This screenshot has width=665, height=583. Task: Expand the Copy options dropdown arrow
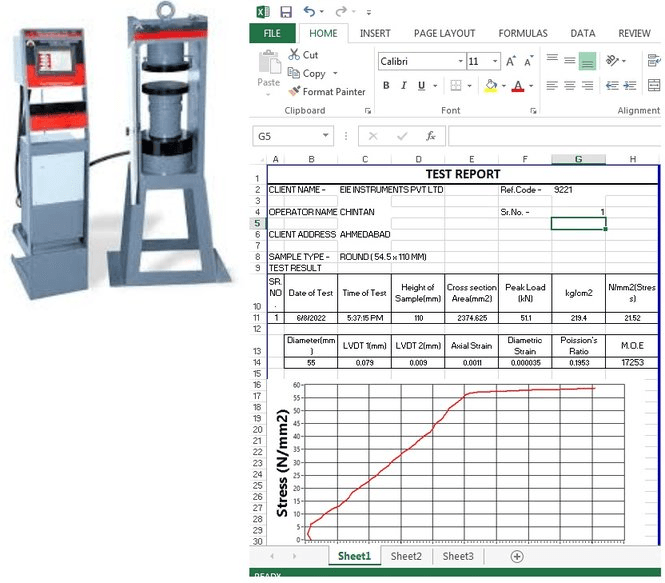(335, 73)
